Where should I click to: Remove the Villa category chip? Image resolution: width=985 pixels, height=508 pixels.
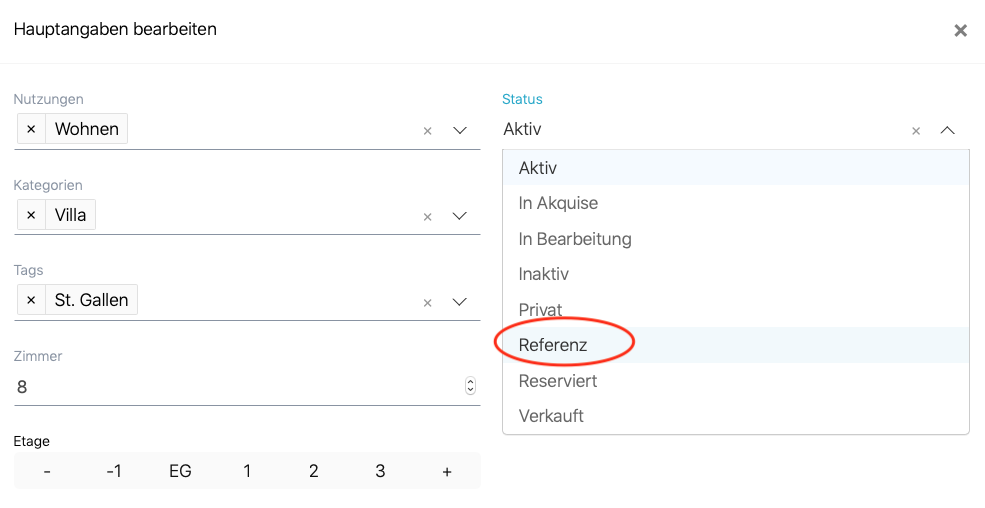(x=31, y=215)
